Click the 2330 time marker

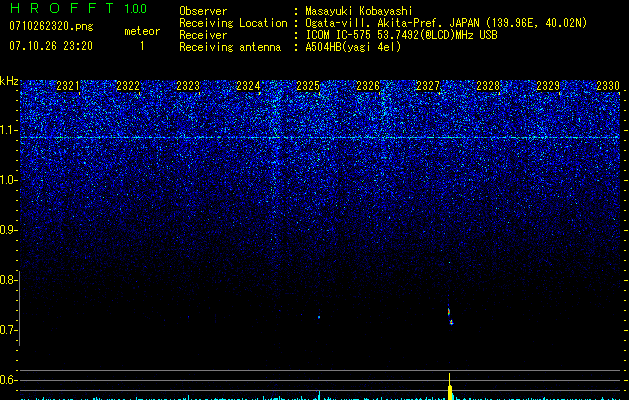608,86
